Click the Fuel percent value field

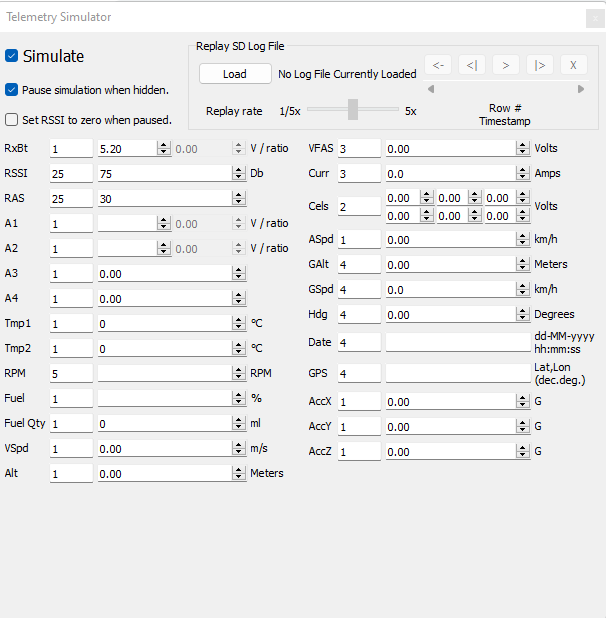[x=165, y=398]
